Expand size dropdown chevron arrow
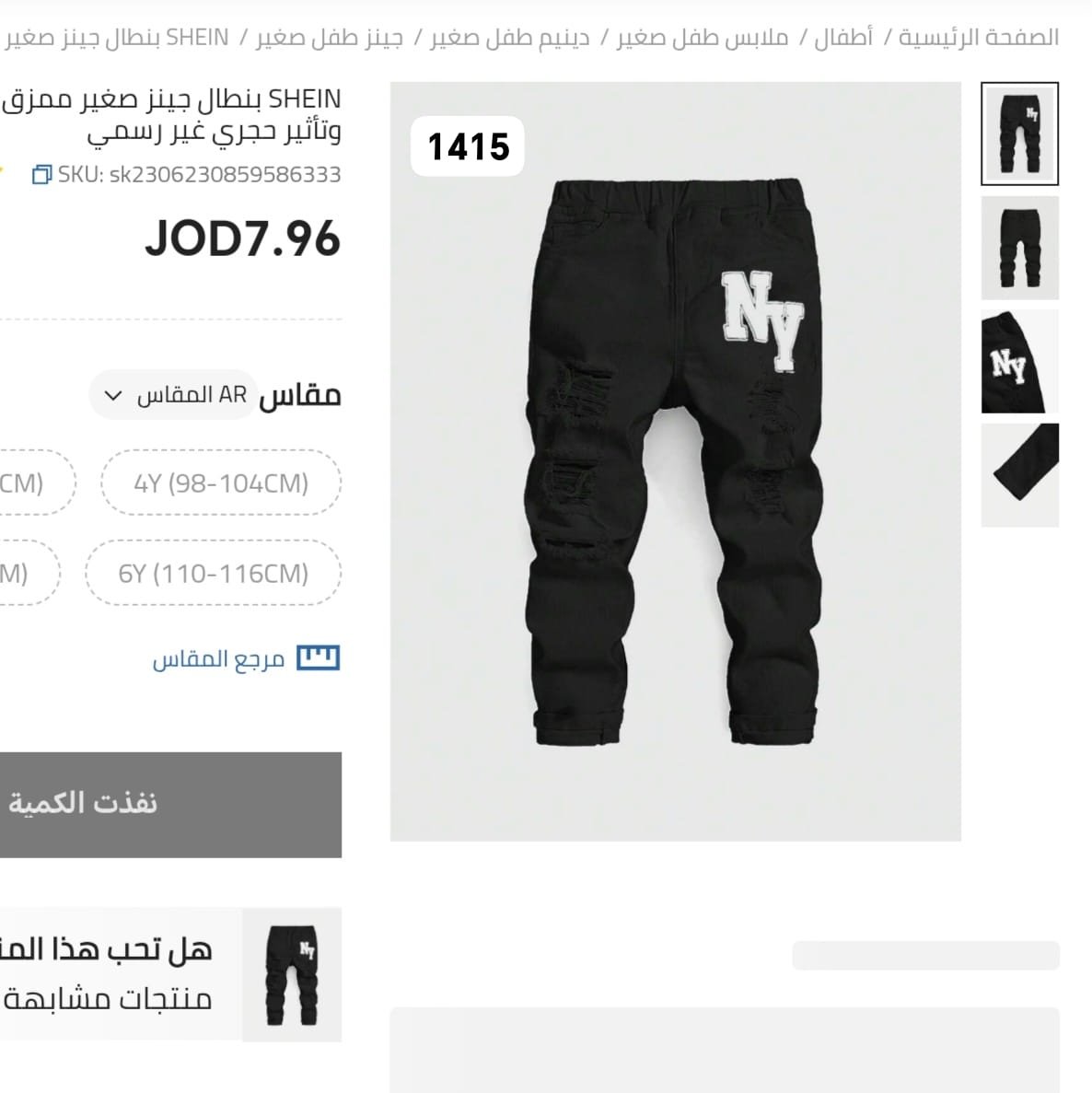Viewport: 1092px width, 1093px height. coord(113,396)
